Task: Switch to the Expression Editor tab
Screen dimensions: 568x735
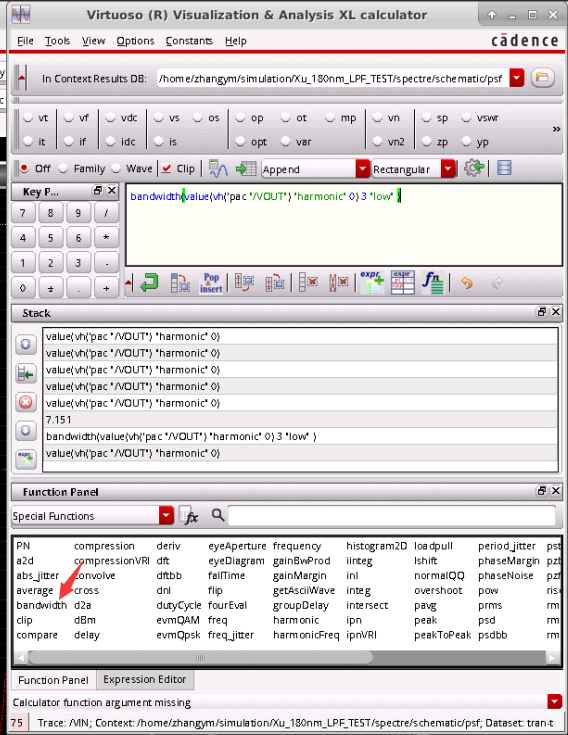Action: click(x=145, y=679)
